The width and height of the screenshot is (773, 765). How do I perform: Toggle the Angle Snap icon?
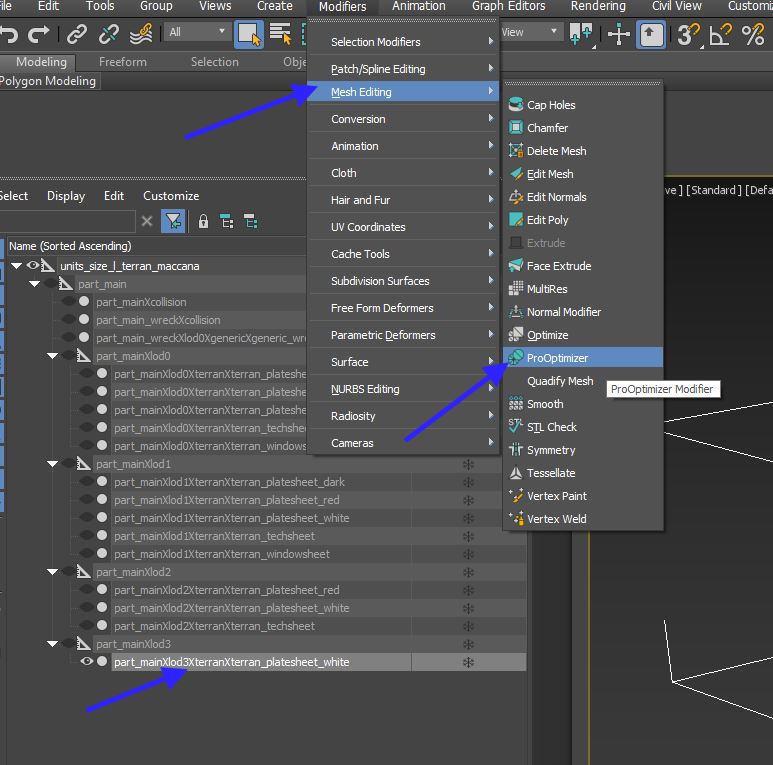tap(720, 35)
